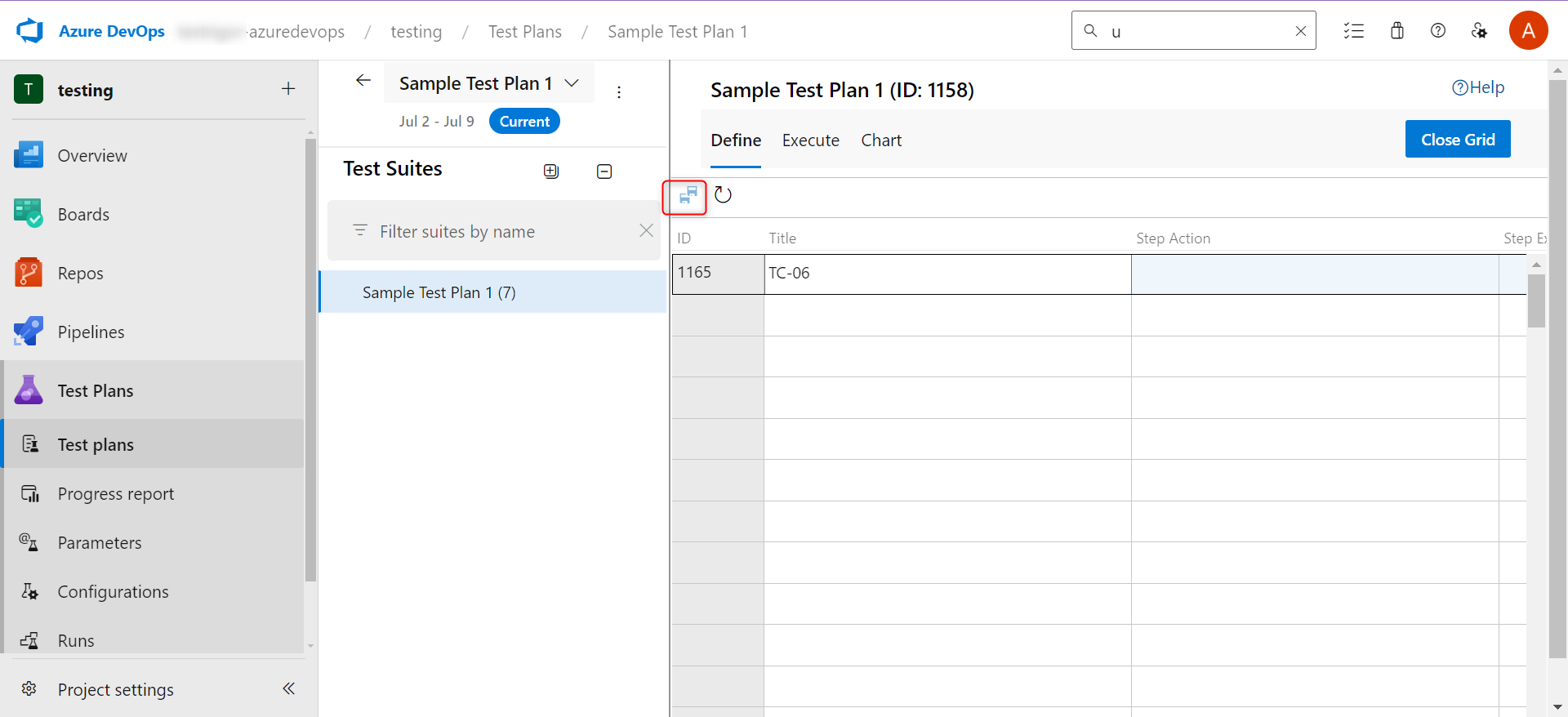
Task: Click the Refresh grid icon
Action: (723, 195)
